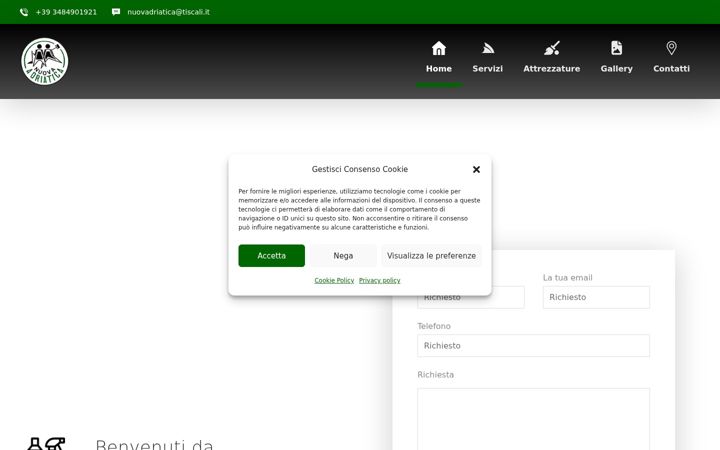Accept cookies with the Accetta button
The height and width of the screenshot is (450, 720).
[271, 256]
